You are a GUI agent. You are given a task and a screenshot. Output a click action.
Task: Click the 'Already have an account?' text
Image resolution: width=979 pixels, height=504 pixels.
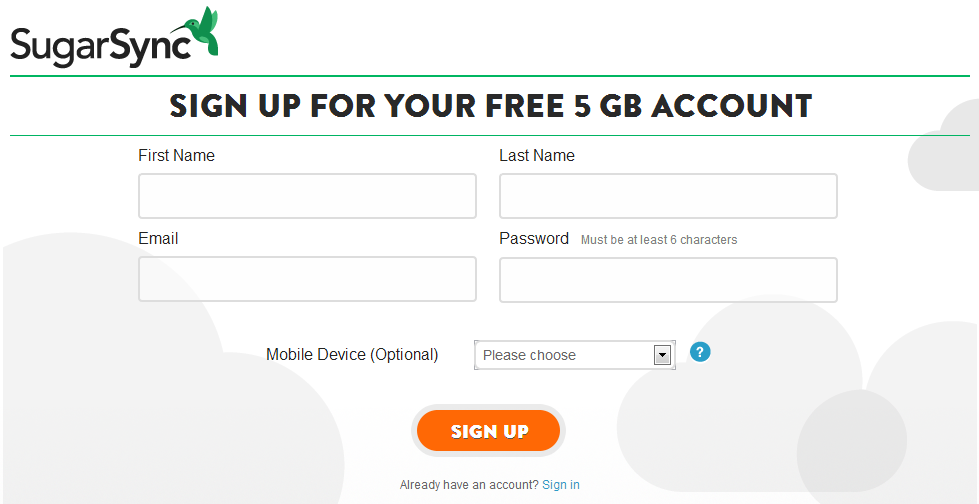point(469,485)
